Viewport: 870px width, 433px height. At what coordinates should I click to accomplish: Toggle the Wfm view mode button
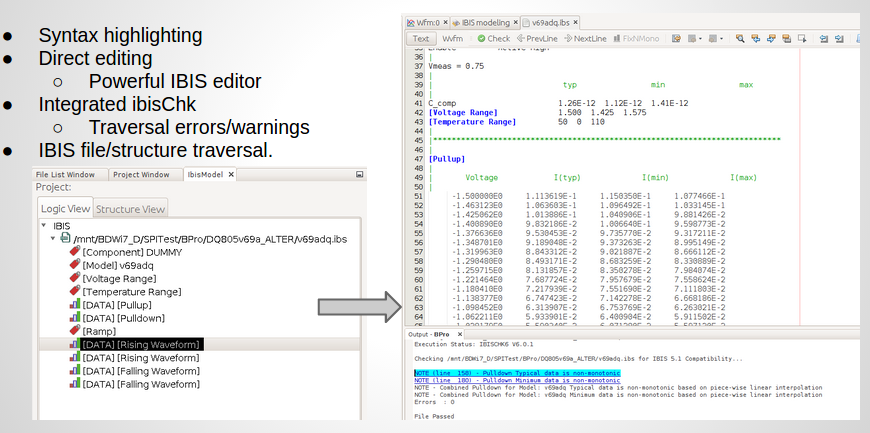pos(452,39)
